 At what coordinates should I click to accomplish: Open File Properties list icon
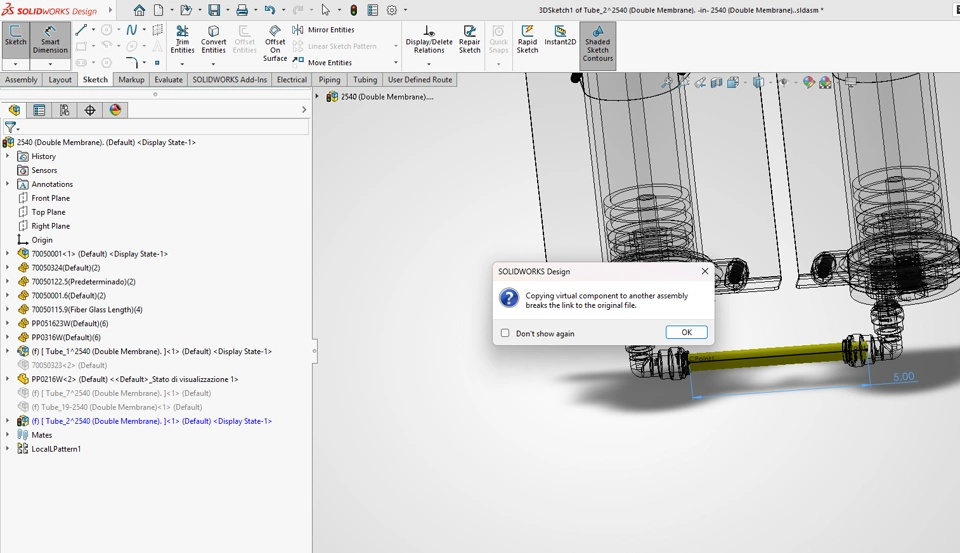click(x=372, y=10)
